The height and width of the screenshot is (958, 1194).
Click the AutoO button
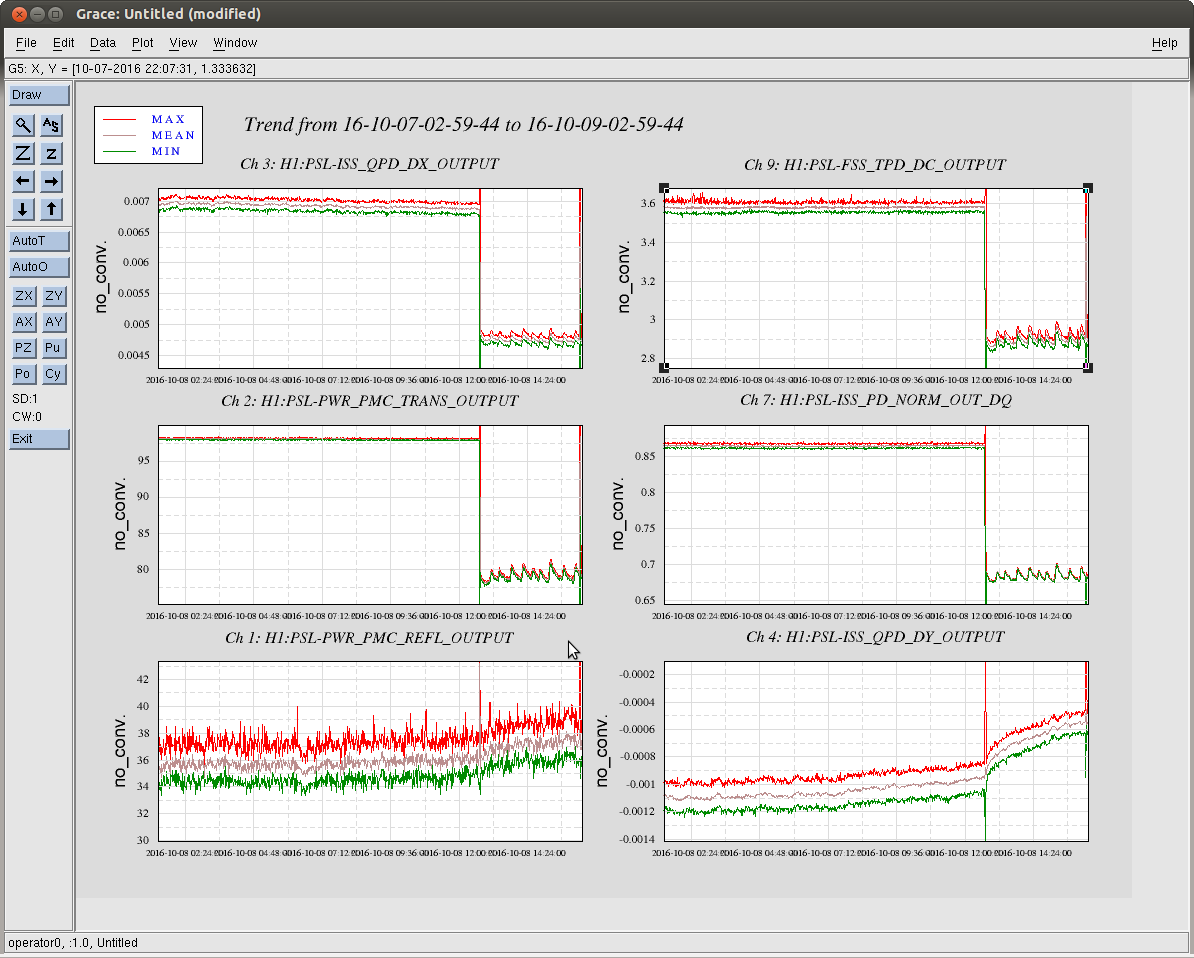point(39,267)
